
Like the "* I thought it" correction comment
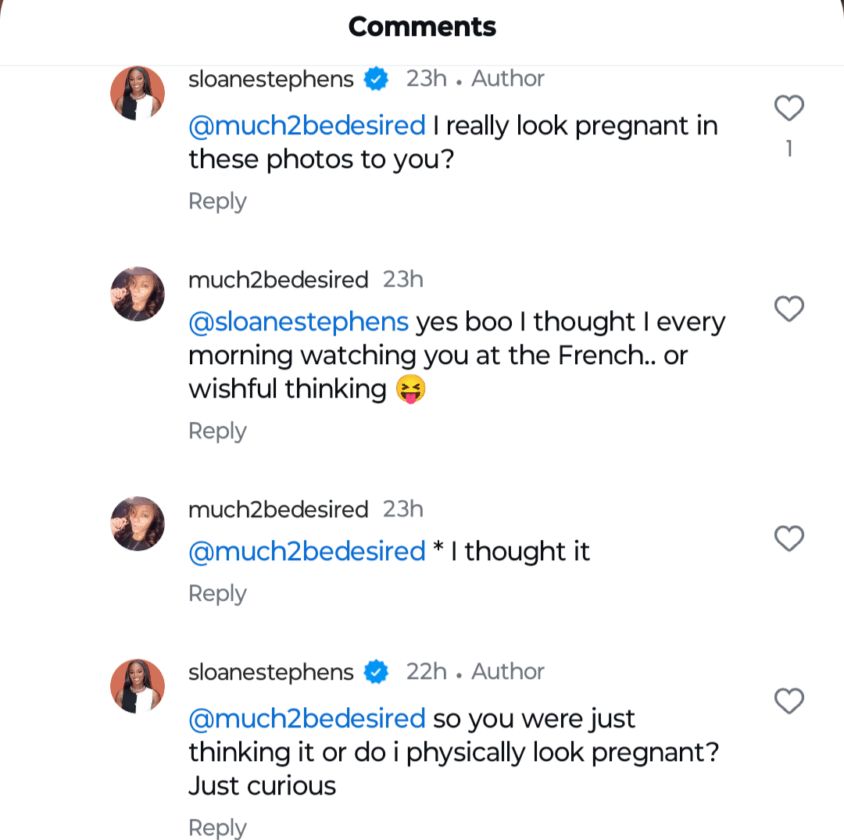(789, 539)
